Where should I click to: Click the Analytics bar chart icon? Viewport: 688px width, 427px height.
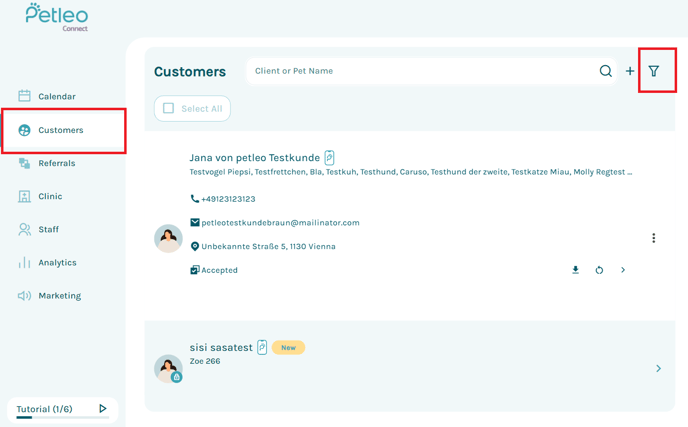(x=25, y=262)
